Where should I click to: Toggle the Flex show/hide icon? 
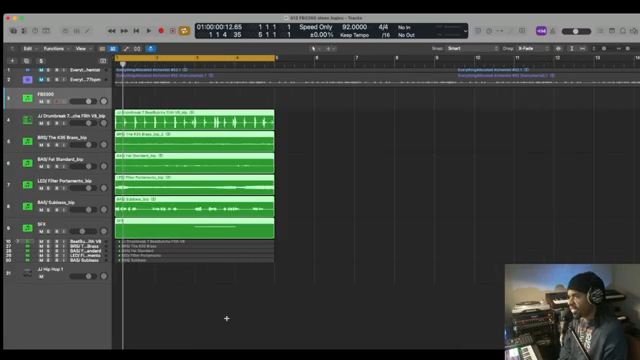pos(137,49)
